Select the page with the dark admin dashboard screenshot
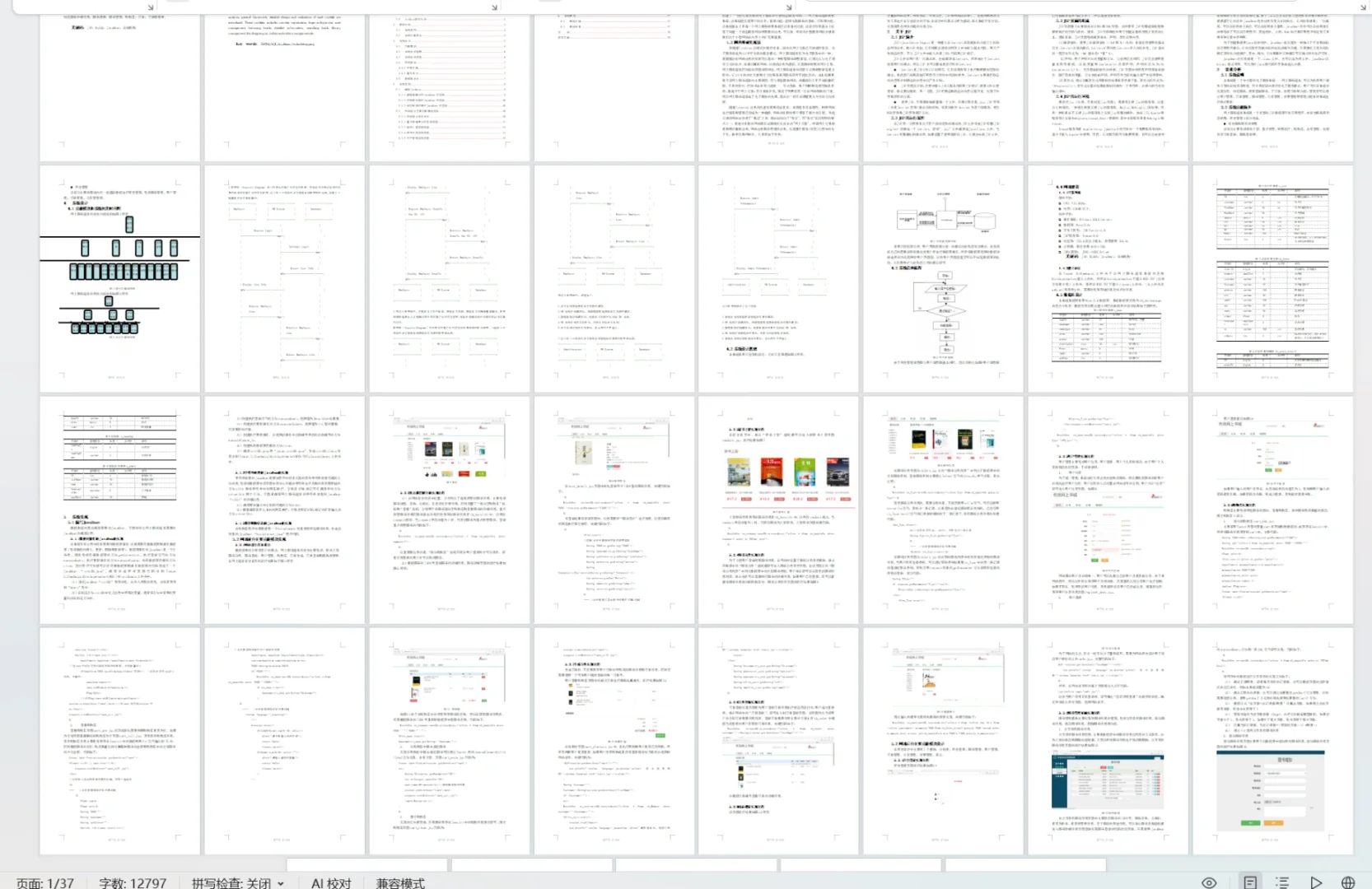The width and height of the screenshot is (1372, 889). [x=1108, y=742]
